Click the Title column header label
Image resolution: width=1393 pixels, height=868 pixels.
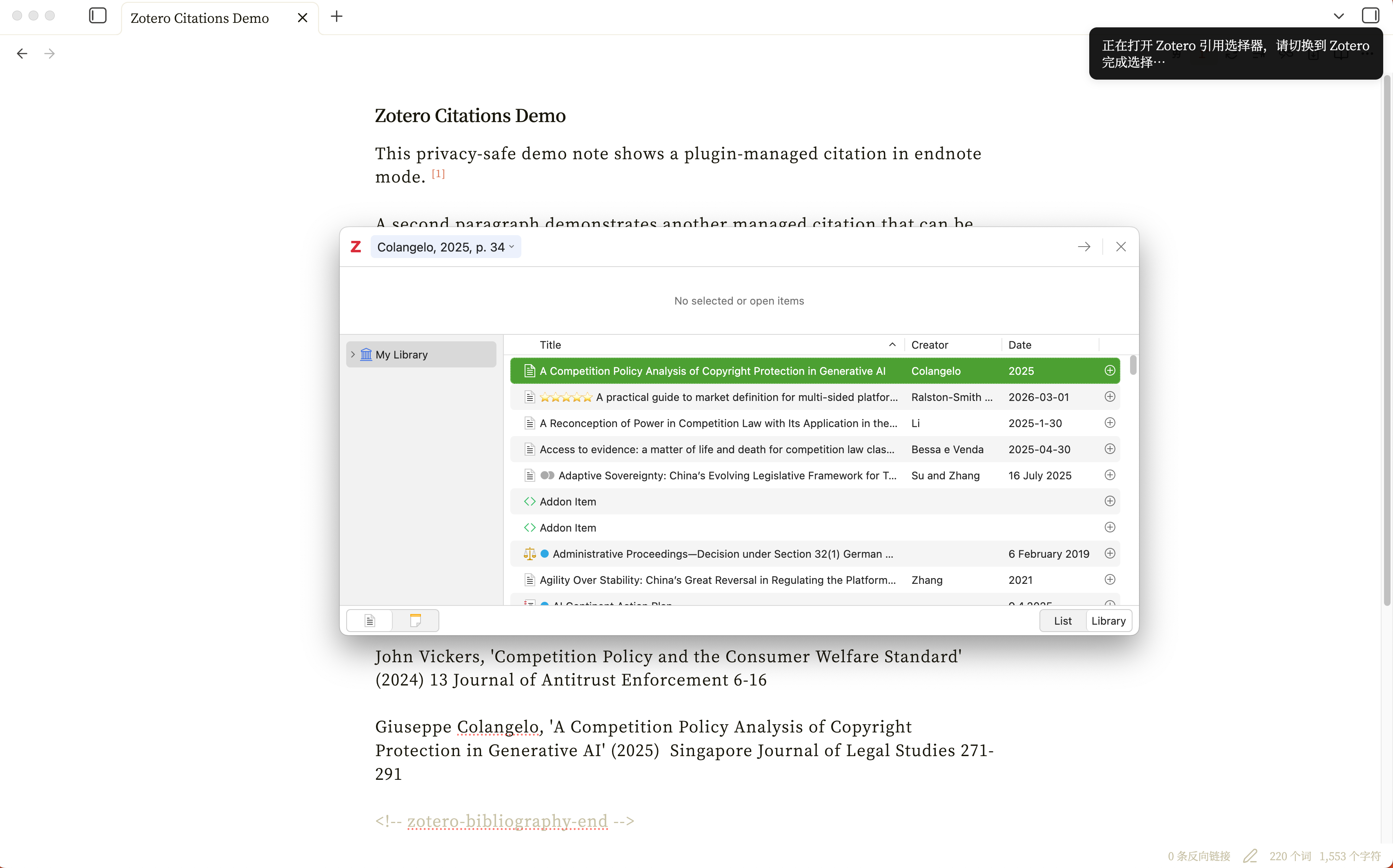tap(550, 345)
